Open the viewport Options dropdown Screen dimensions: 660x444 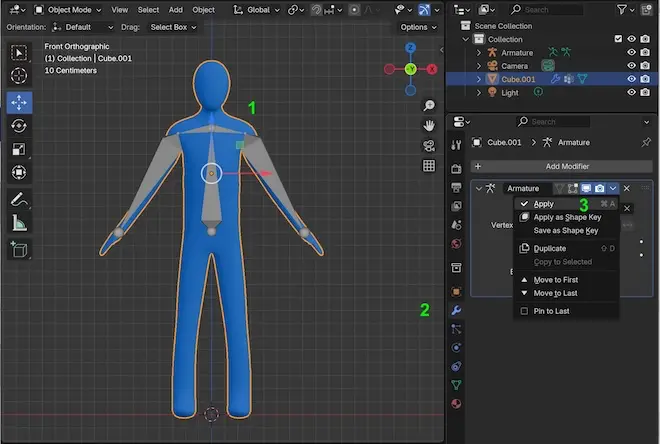416,27
